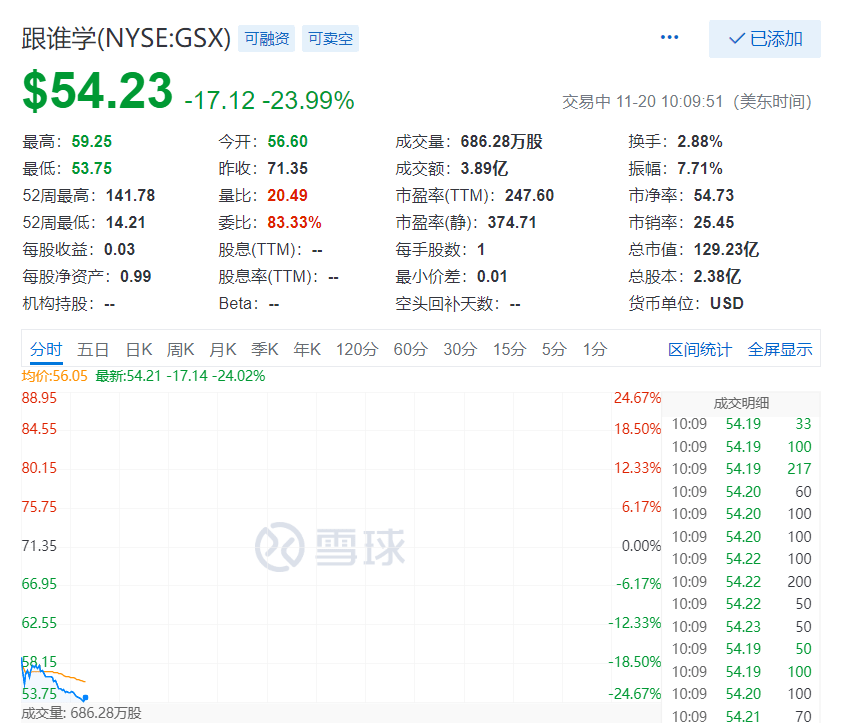Click the 52周最低 value 14.21
The width and height of the screenshot is (846, 723).
(126, 222)
